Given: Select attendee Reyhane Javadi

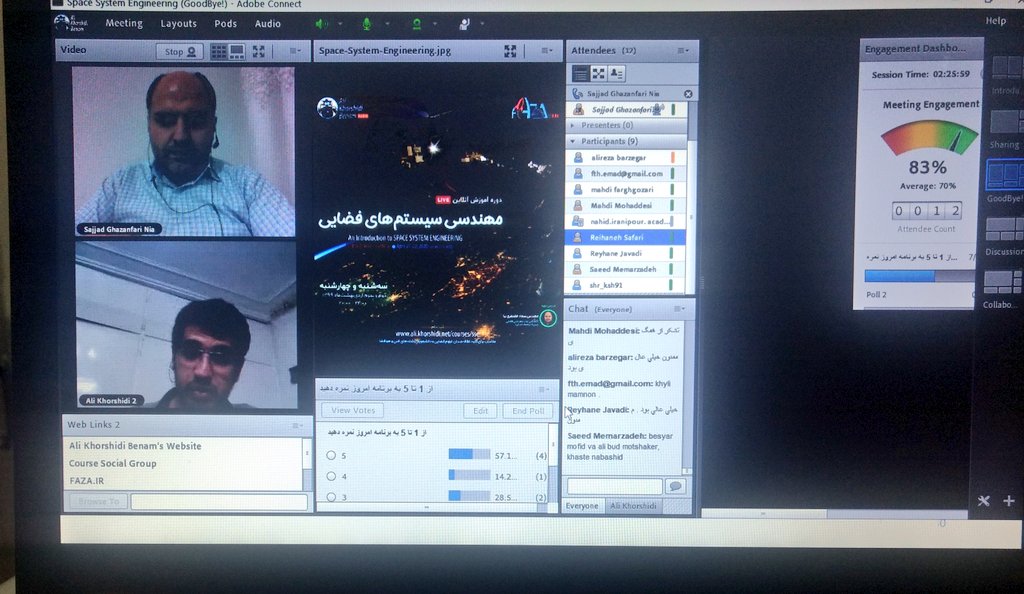Looking at the screenshot, I should (x=626, y=253).
